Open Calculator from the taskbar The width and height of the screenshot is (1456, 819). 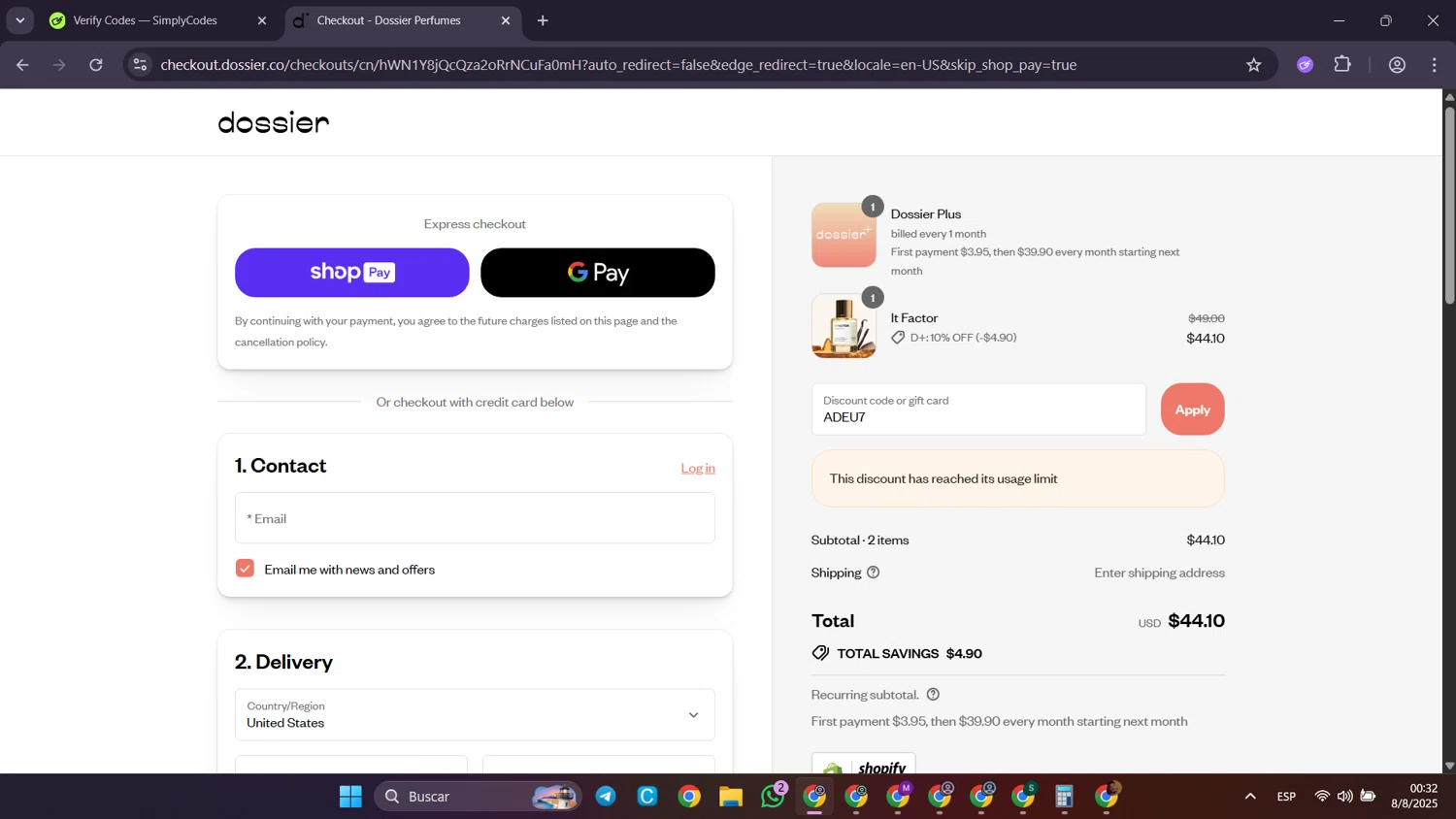(1065, 797)
